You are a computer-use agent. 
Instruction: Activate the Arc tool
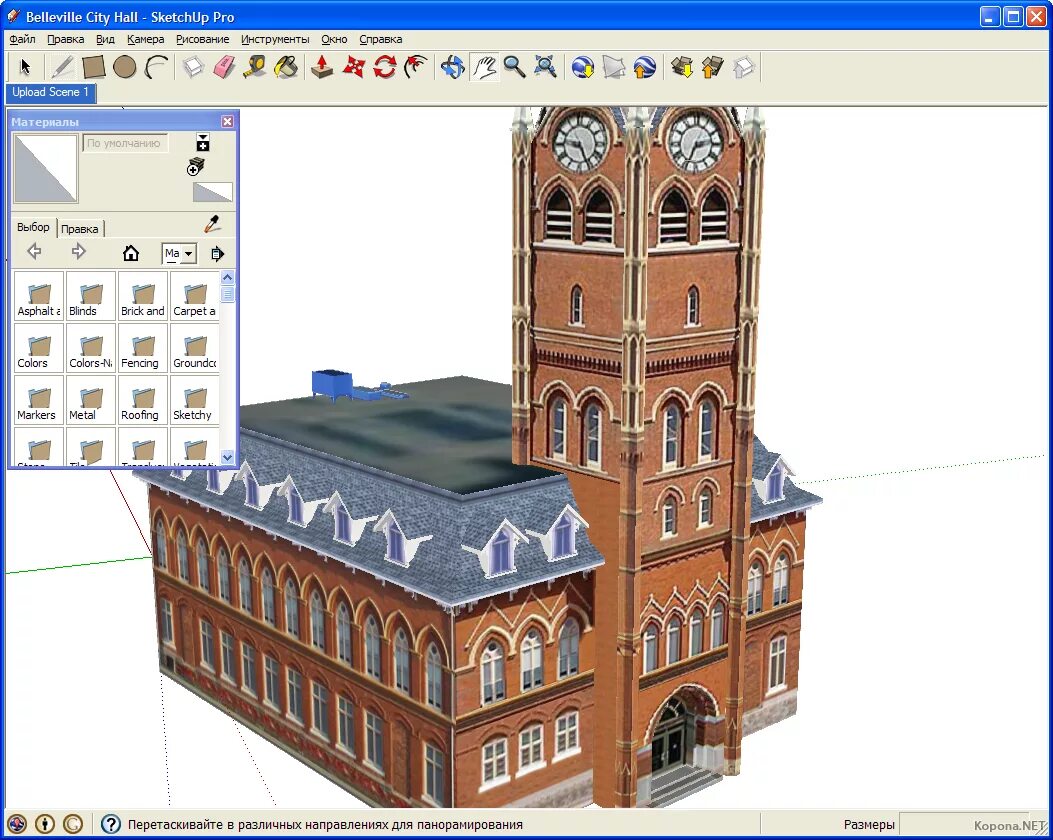156,67
